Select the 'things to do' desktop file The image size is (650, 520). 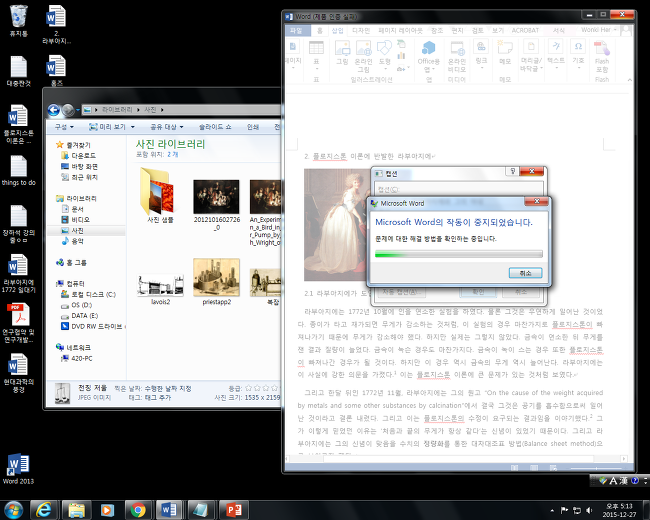click(19, 170)
